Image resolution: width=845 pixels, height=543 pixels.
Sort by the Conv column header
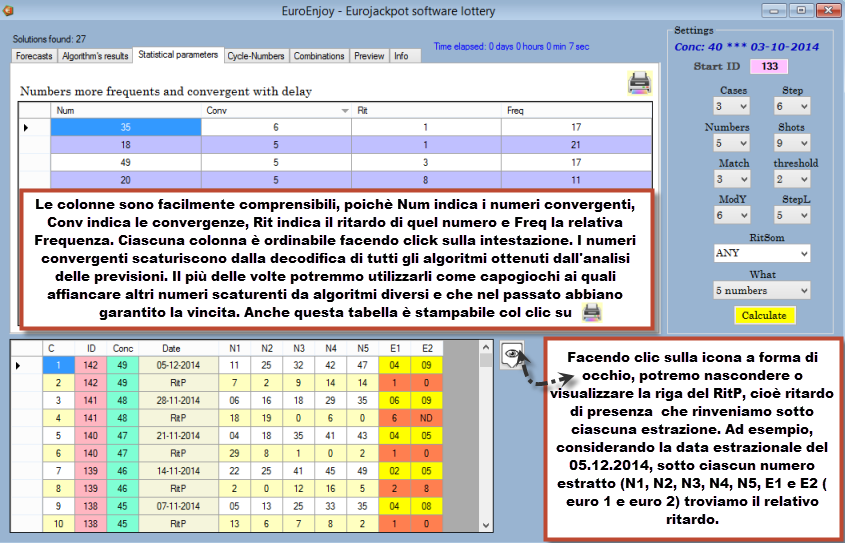pyautogui.click(x=276, y=110)
